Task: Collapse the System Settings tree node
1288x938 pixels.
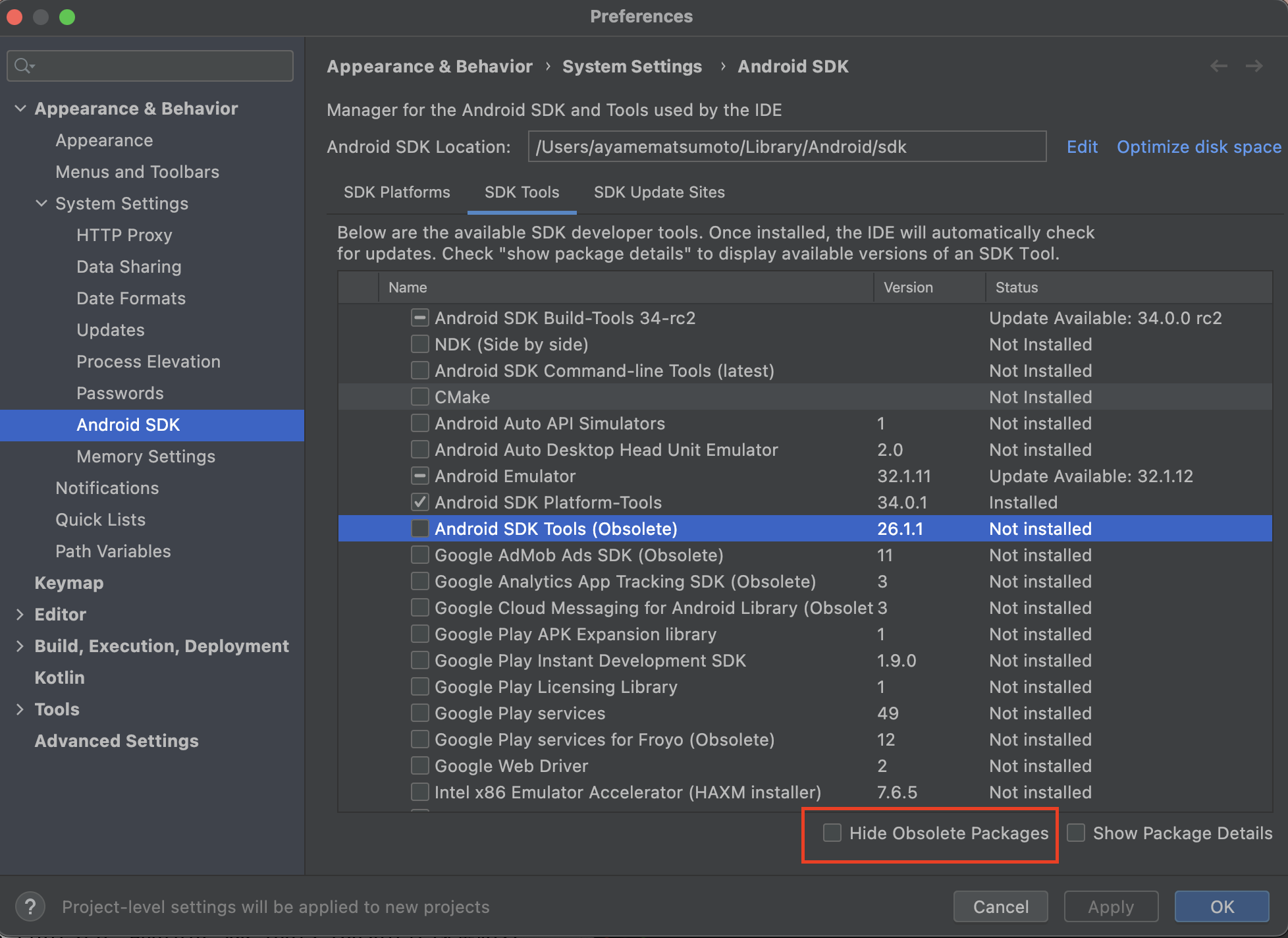Action: 41,203
